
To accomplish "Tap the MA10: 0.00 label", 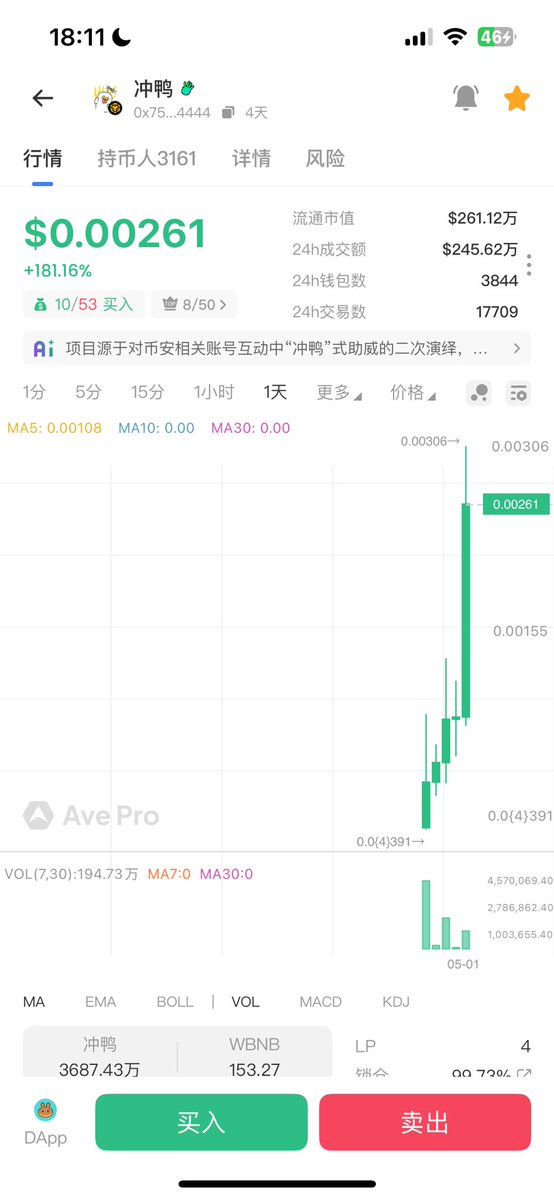I will coord(156,428).
